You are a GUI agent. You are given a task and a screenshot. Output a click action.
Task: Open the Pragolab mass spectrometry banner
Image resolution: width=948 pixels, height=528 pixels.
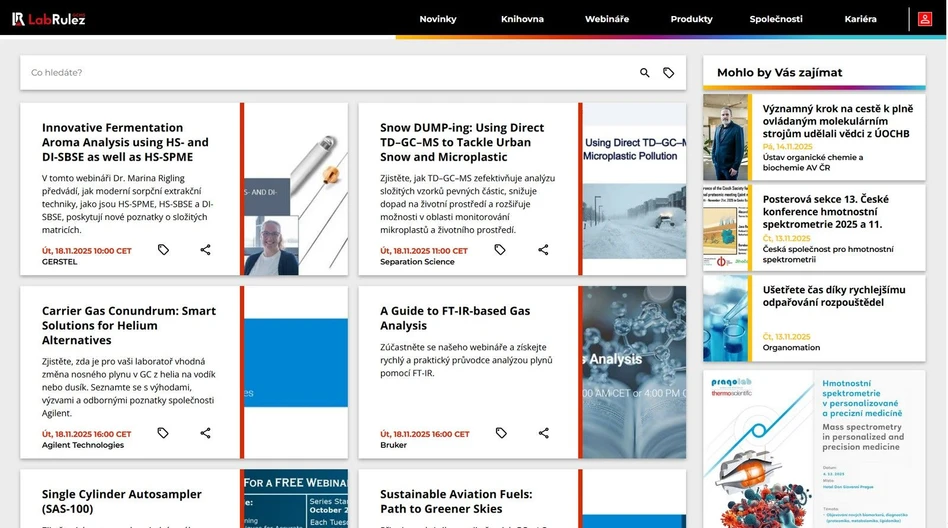(814, 448)
